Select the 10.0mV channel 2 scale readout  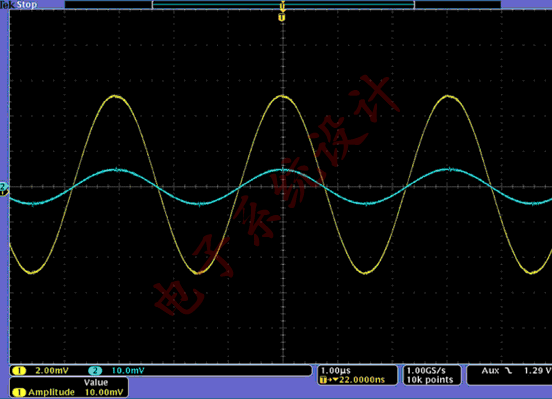[128, 370]
